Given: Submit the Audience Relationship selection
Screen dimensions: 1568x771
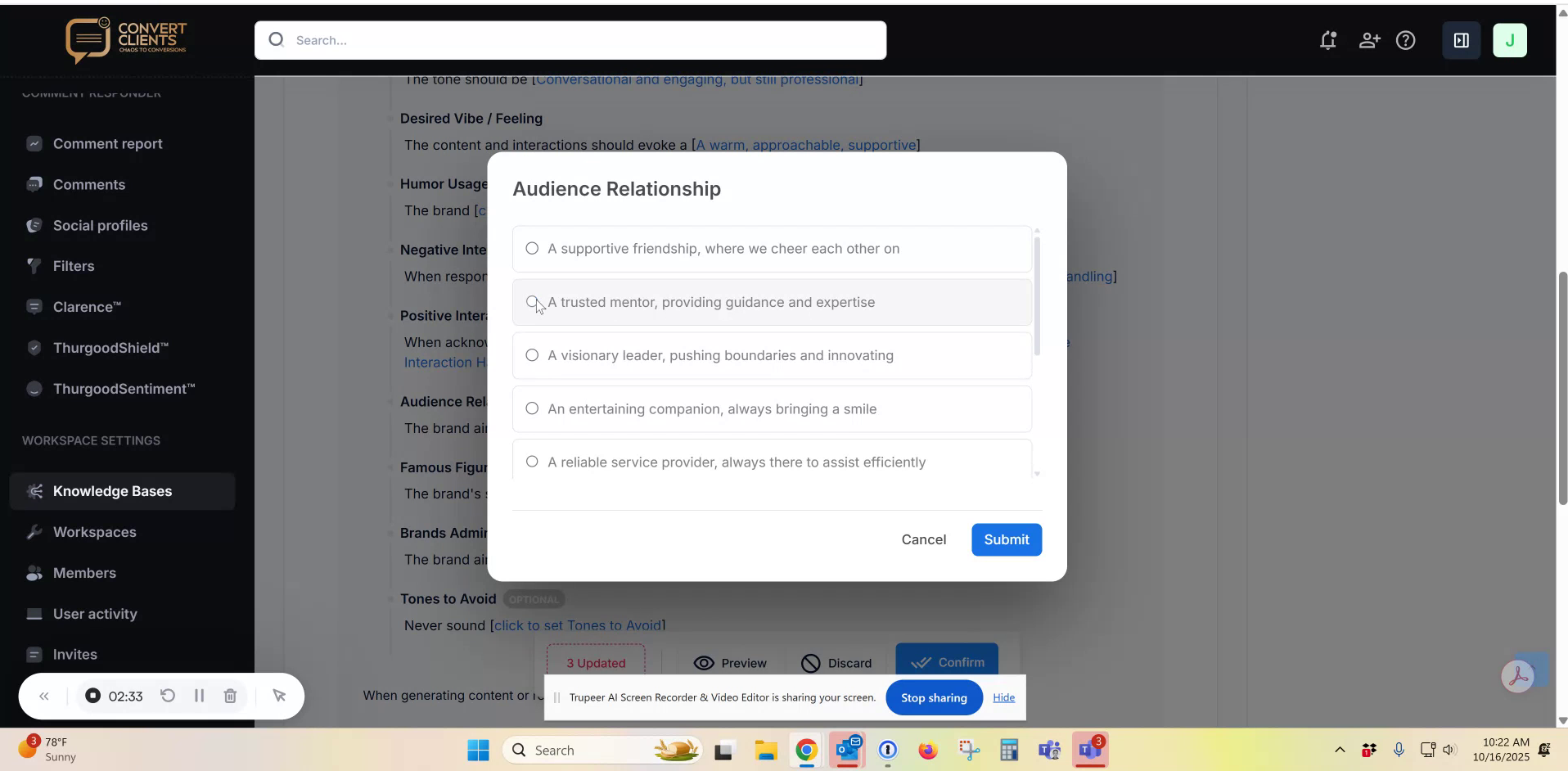Looking at the screenshot, I should (x=1006, y=539).
